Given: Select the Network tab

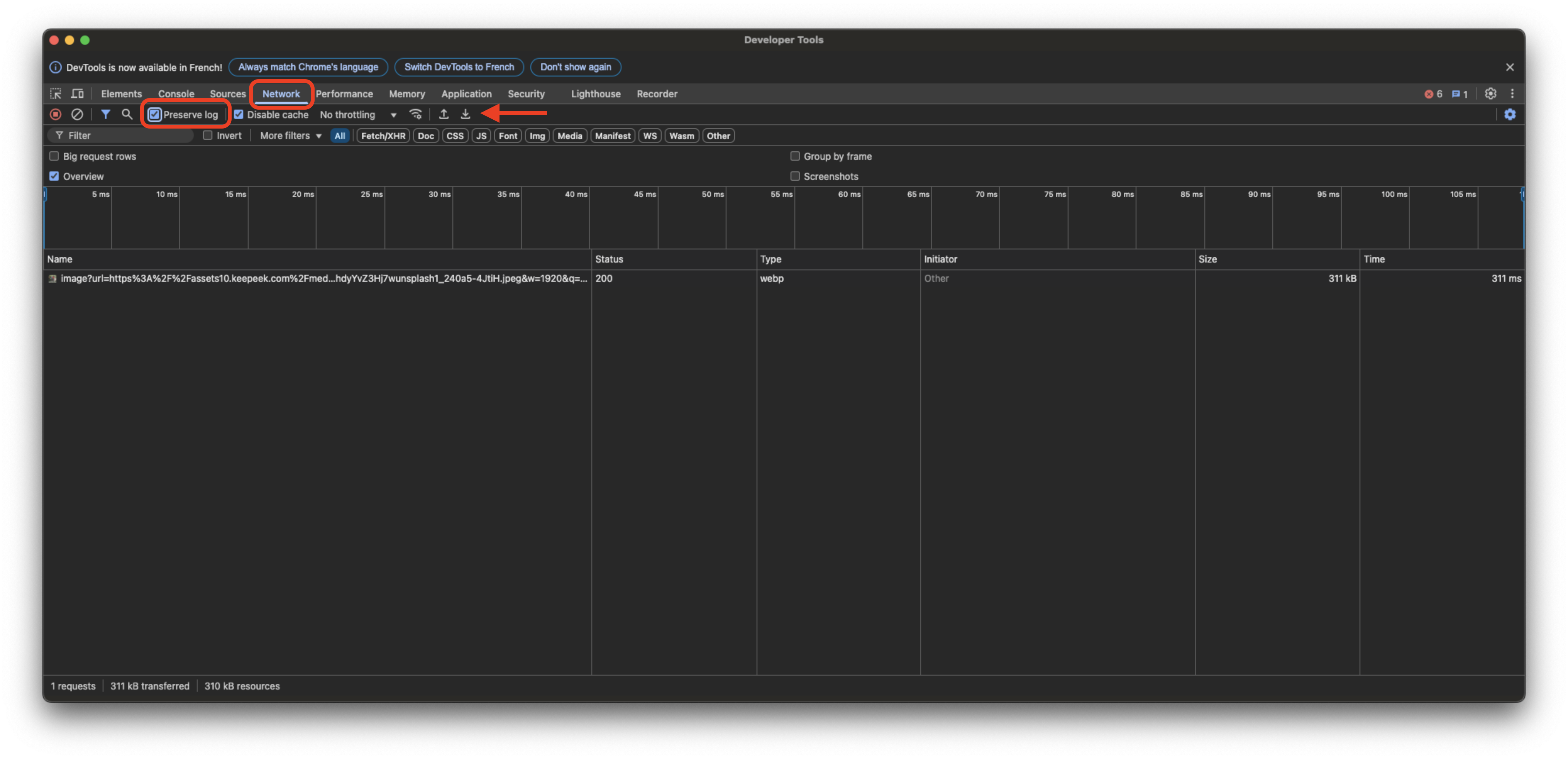Looking at the screenshot, I should tap(281, 94).
